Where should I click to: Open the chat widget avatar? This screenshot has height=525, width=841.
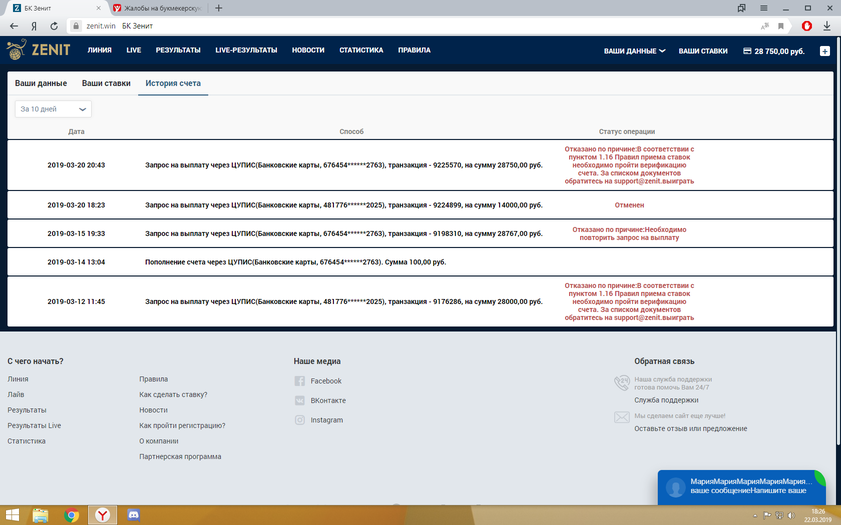coord(675,487)
